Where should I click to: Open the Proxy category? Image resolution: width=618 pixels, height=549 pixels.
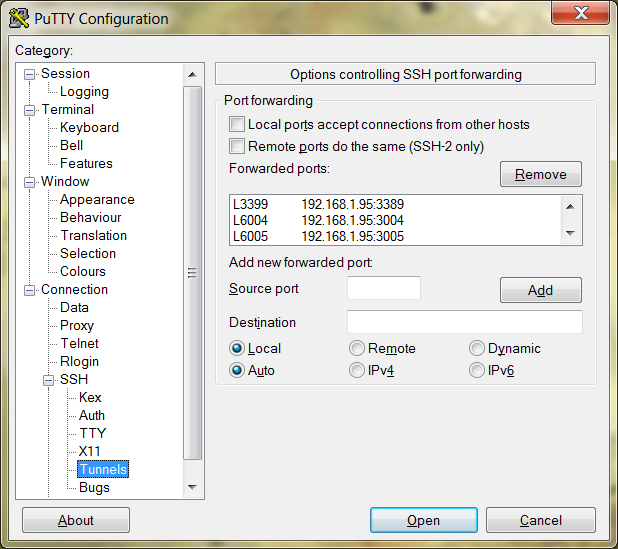point(77,326)
